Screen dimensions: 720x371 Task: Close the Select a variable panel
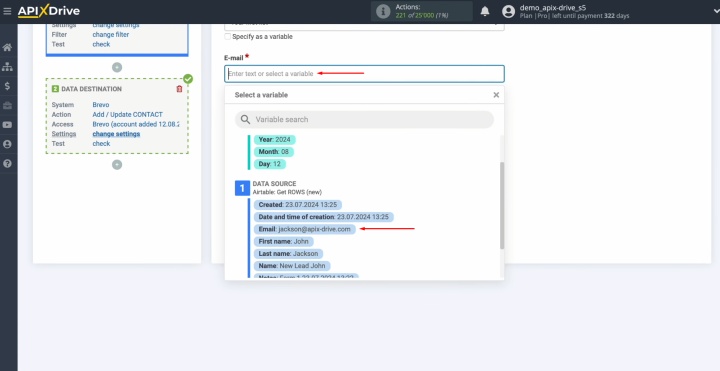point(496,95)
